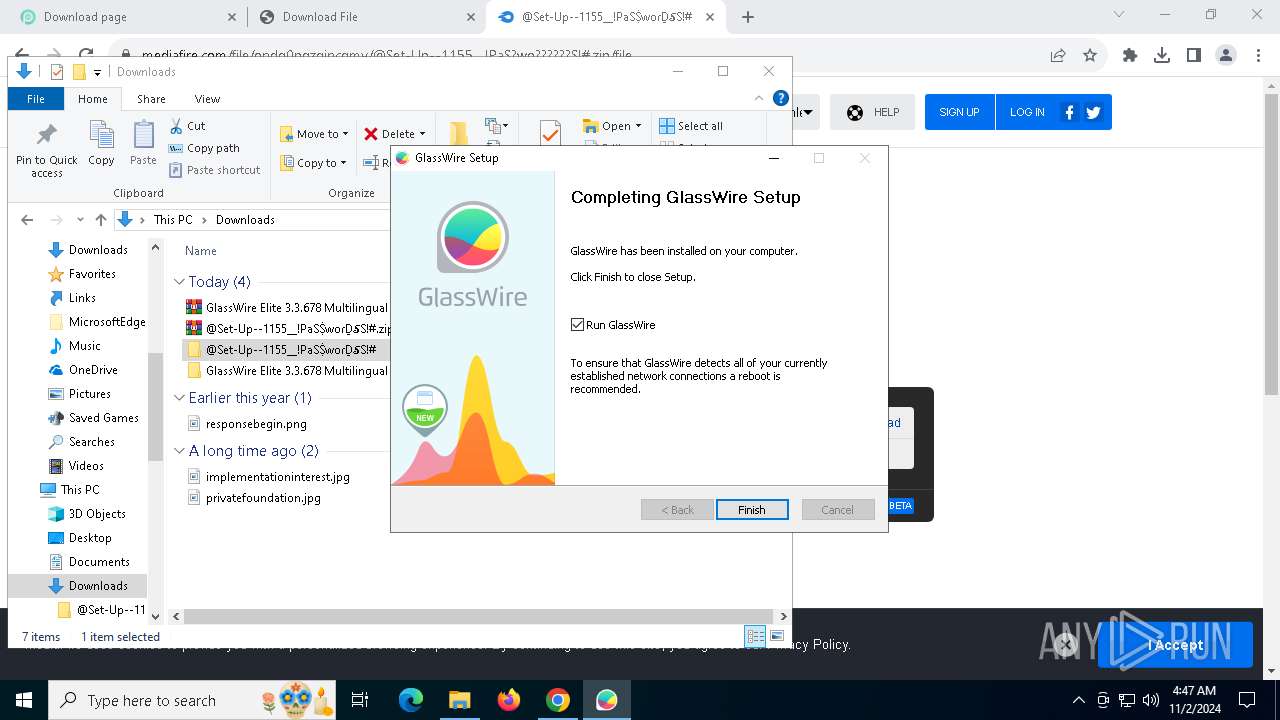
Task: Open Firefox from the taskbar
Action: click(509, 700)
